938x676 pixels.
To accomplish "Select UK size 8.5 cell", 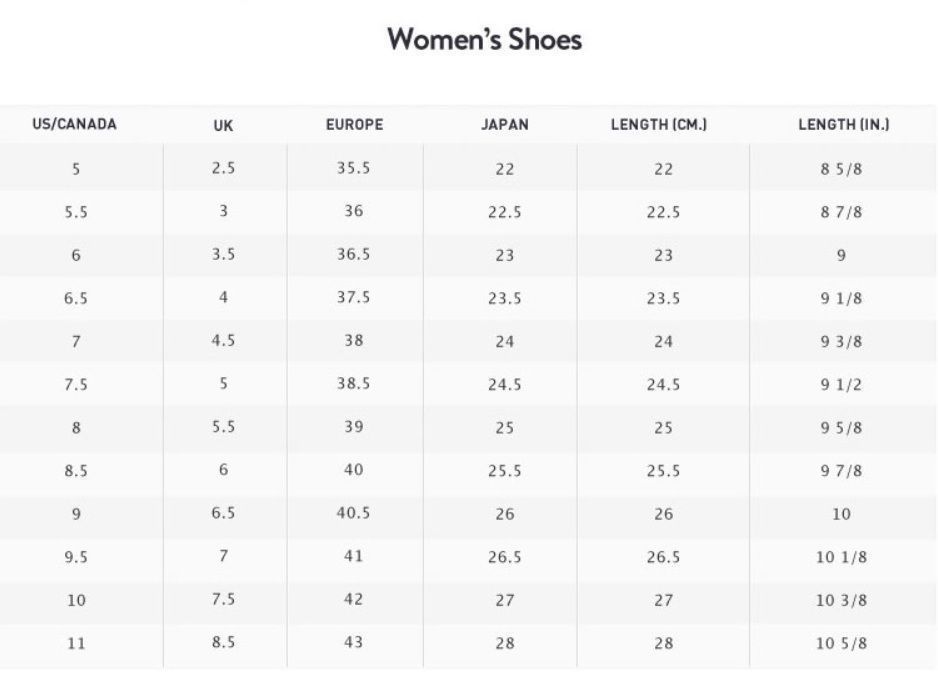I will click(x=223, y=642).
